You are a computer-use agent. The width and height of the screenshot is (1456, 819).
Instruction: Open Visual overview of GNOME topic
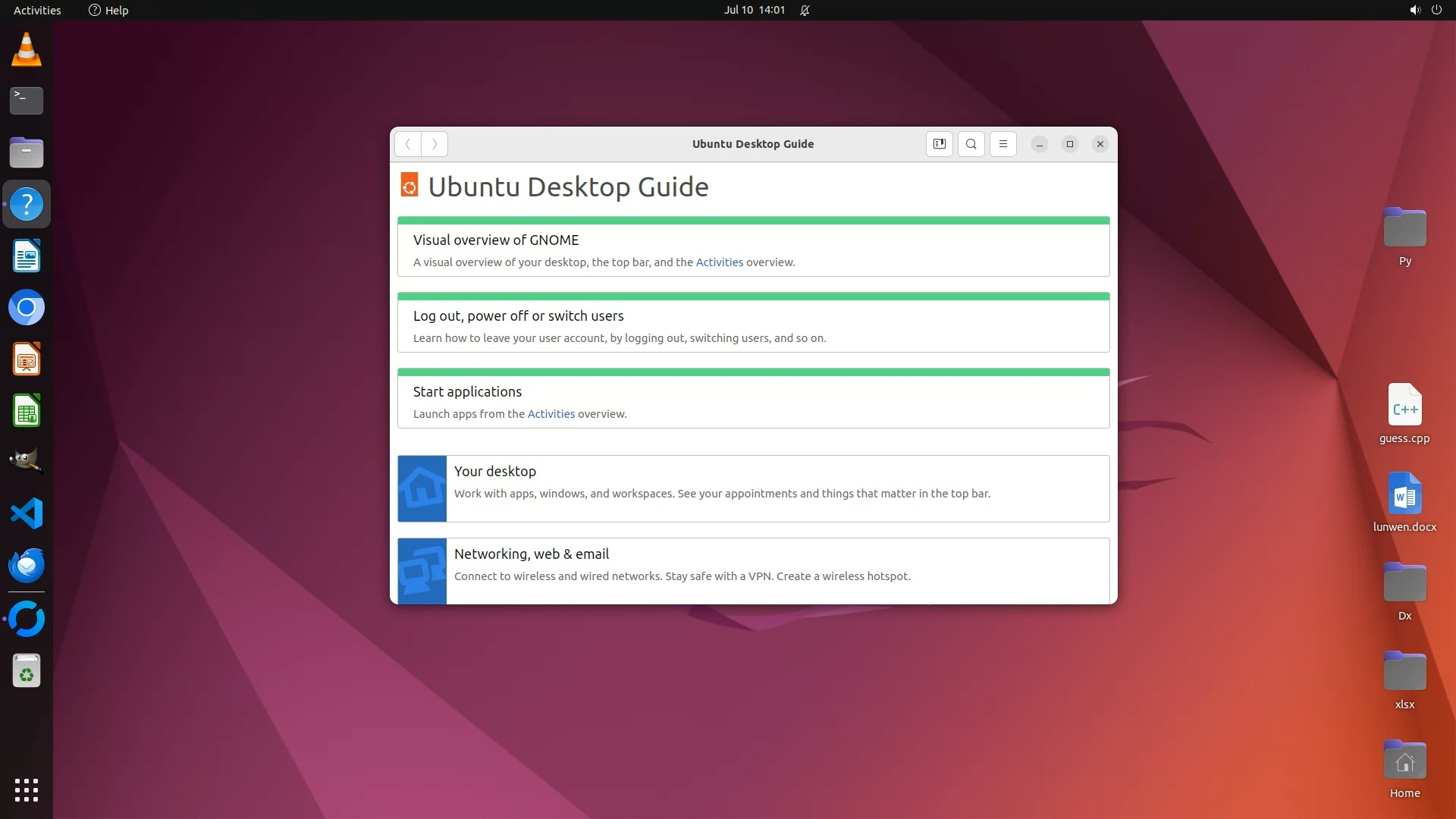[495, 240]
